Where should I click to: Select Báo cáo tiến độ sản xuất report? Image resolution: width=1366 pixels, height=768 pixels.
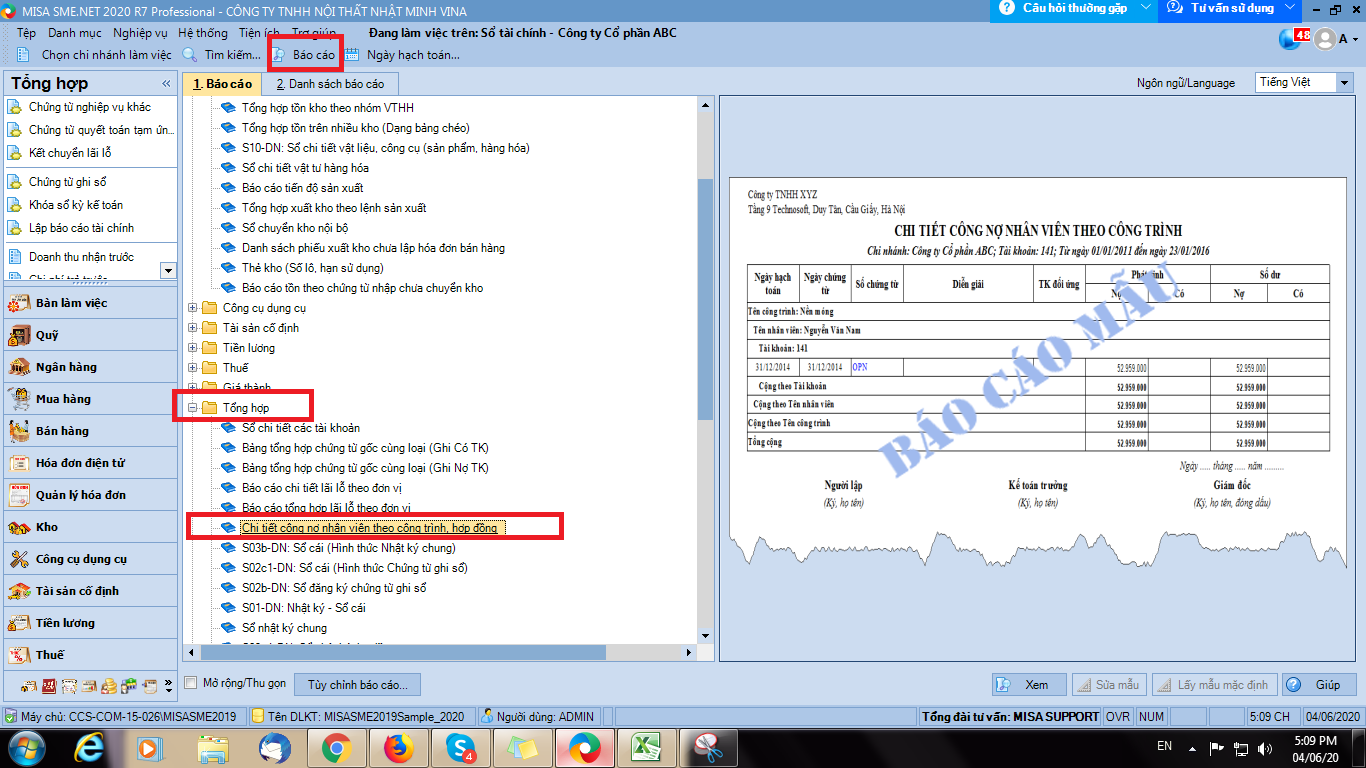(x=302, y=188)
